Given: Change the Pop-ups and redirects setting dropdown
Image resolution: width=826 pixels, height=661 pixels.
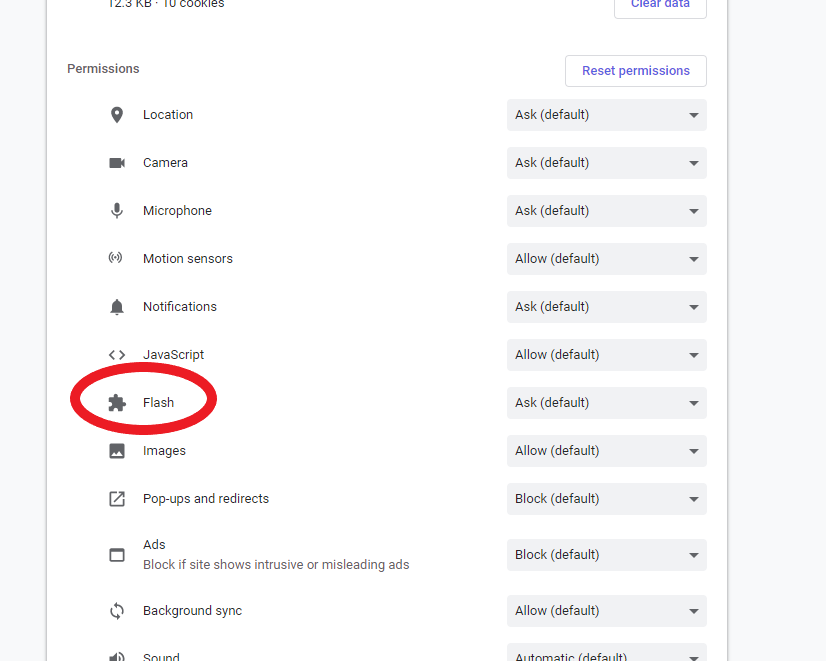Looking at the screenshot, I should click(x=606, y=499).
